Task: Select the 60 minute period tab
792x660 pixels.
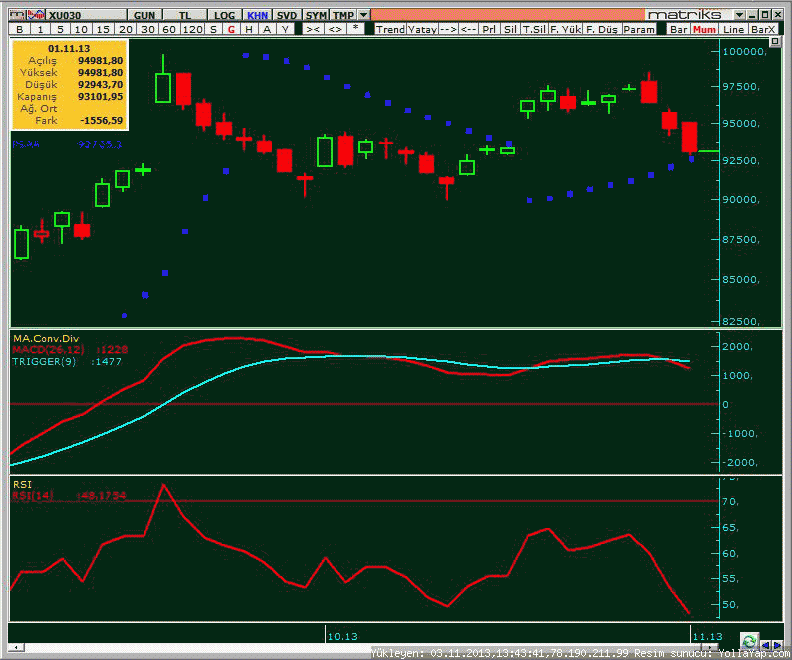Action: click(169, 30)
